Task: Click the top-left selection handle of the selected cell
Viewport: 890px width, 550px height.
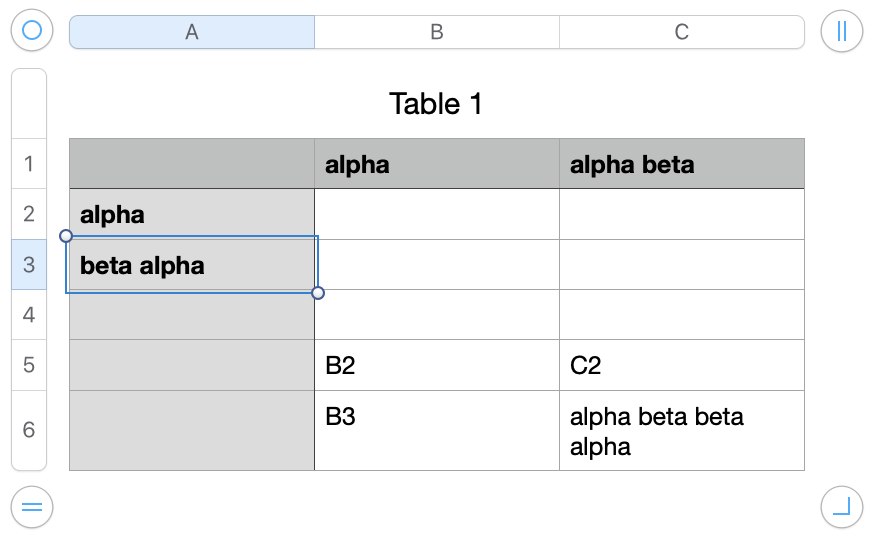Action: click(66, 236)
